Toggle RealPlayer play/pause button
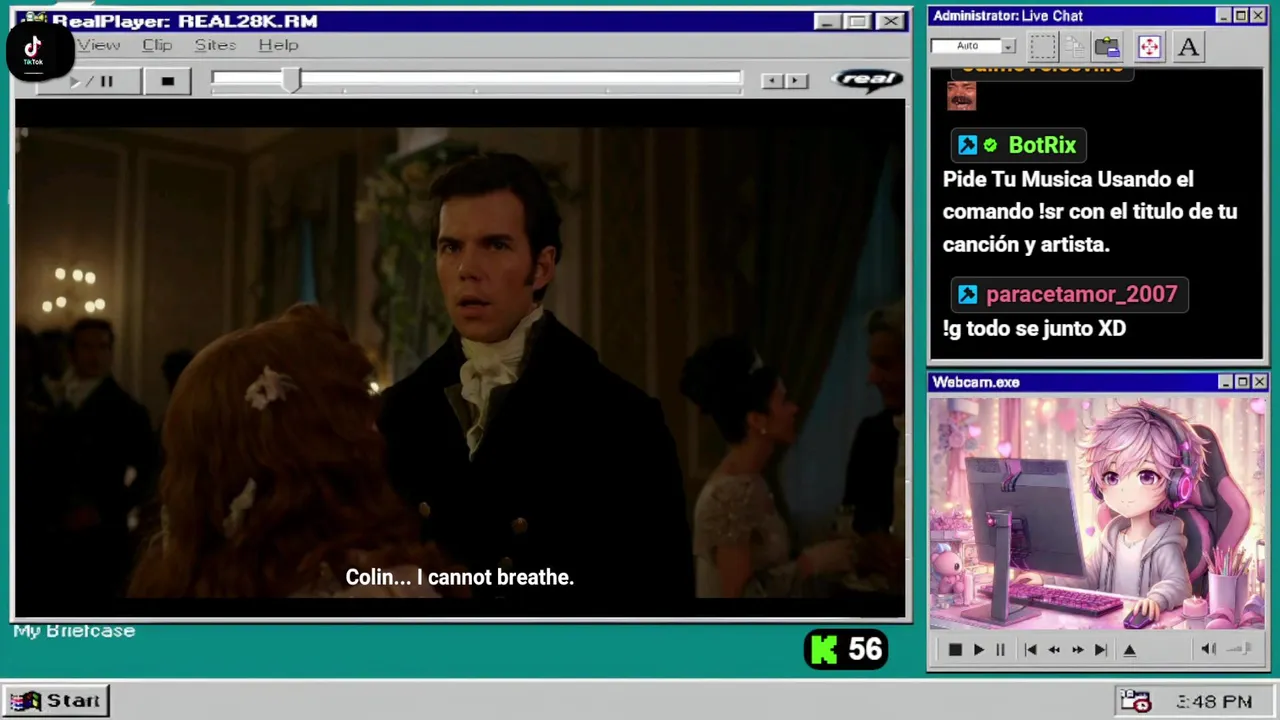Screen dimensions: 1280x720 pyautogui.click(x=90, y=81)
